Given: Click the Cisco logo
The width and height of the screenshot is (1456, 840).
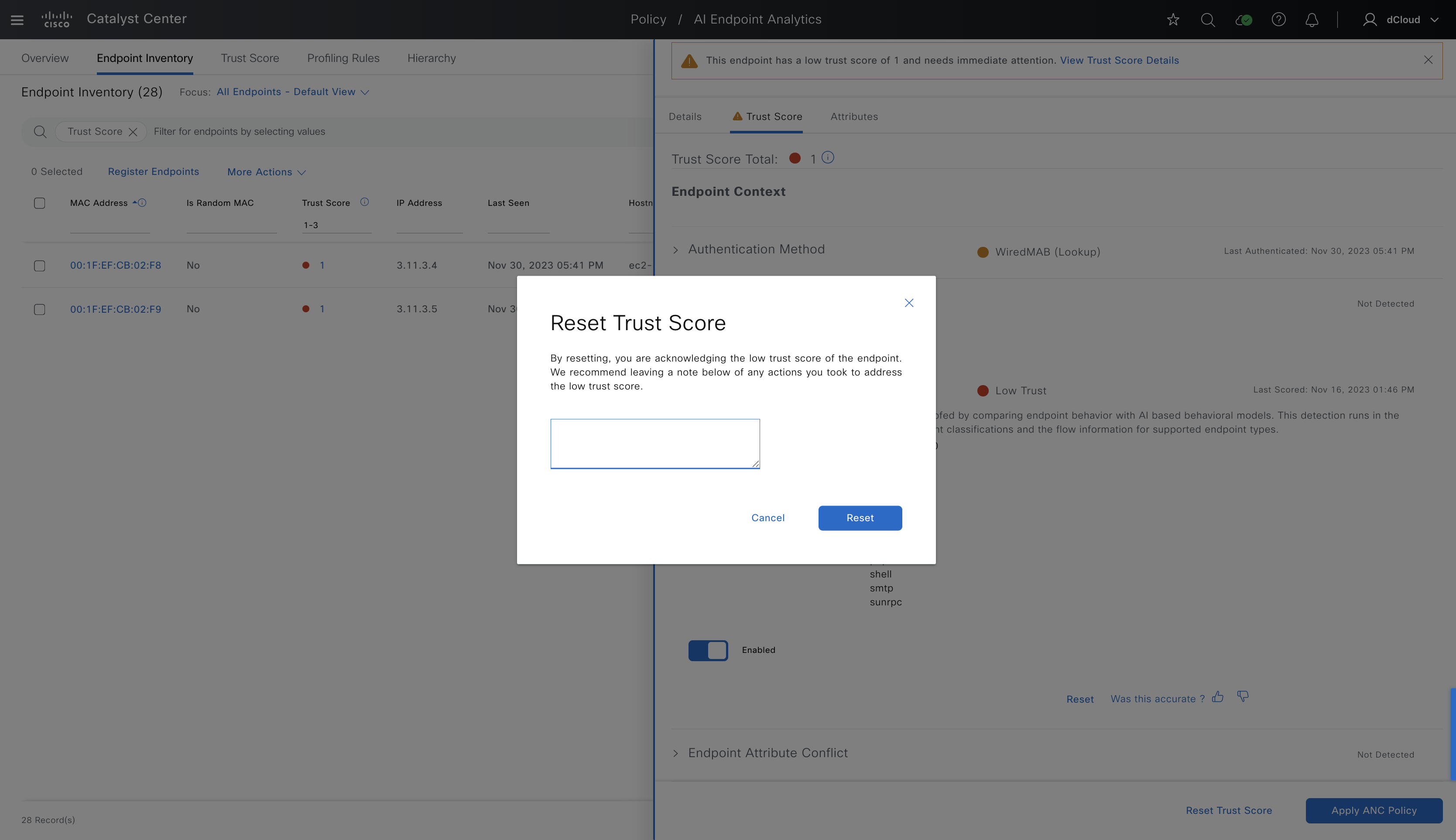Looking at the screenshot, I should [x=57, y=19].
